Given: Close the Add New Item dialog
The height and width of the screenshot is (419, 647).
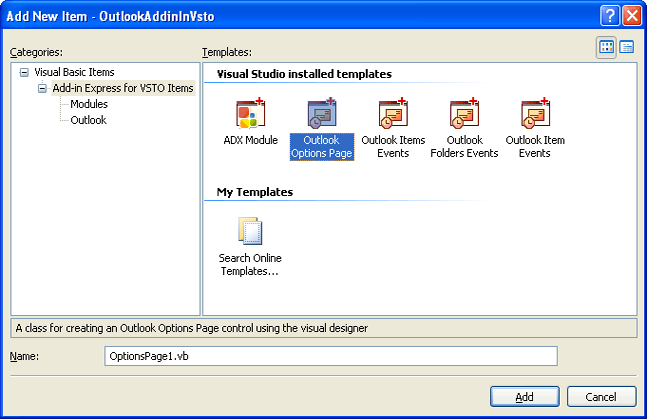Looking at the screenshot, I should tap(632, 16).
